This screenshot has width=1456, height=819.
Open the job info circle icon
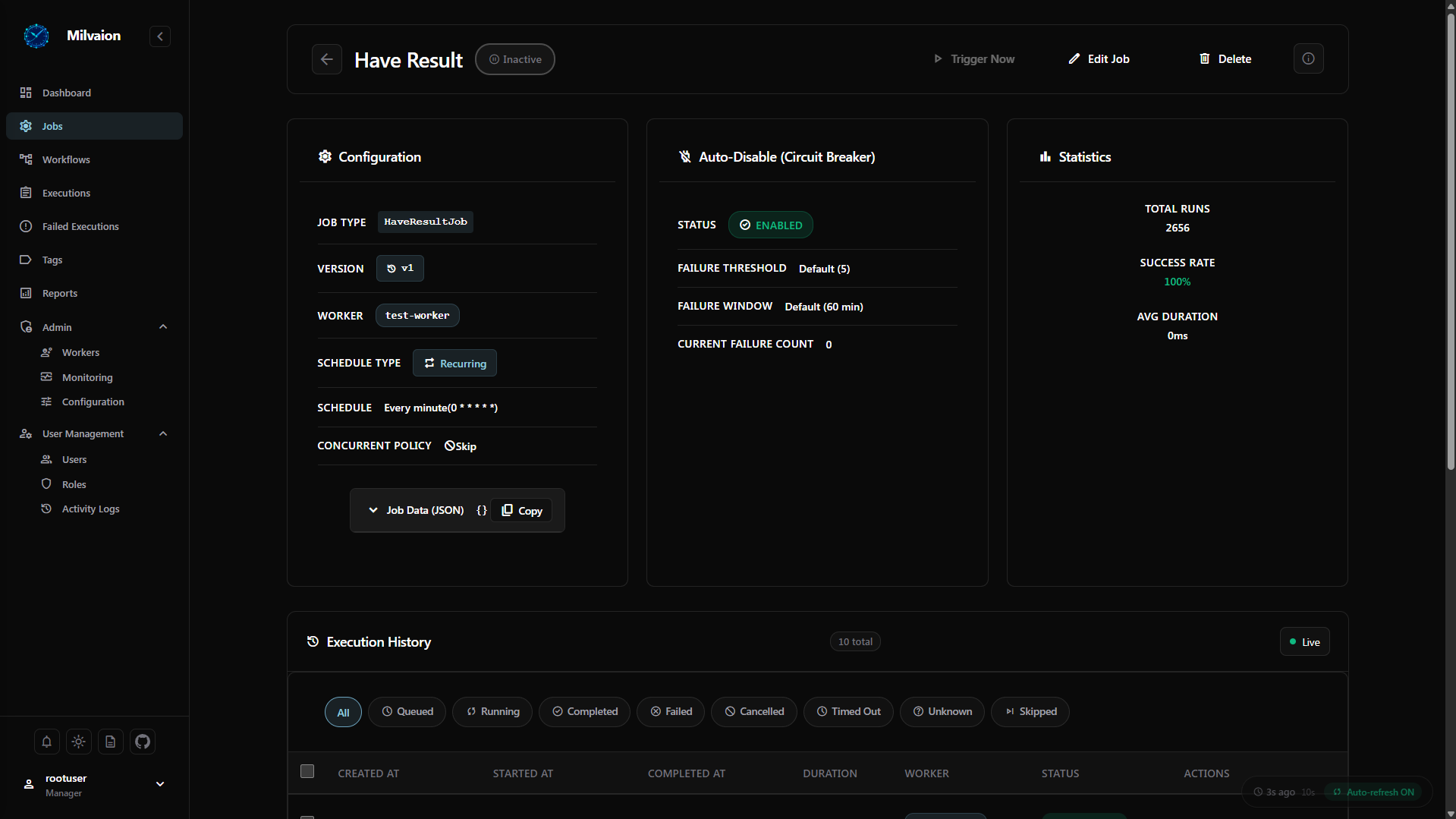click(1308, 58)
